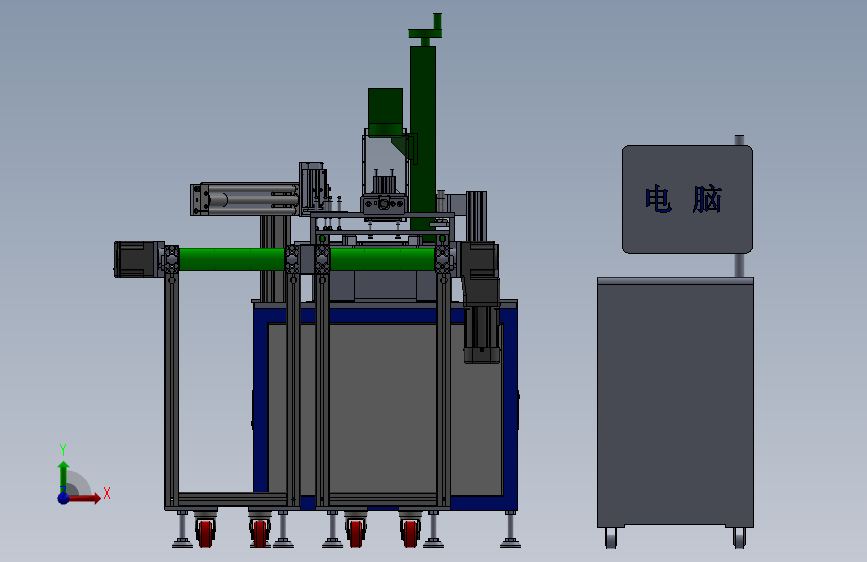Select the left caster of computer cabinet
Viewport: 867px width, 562px height.
(611, 538)
